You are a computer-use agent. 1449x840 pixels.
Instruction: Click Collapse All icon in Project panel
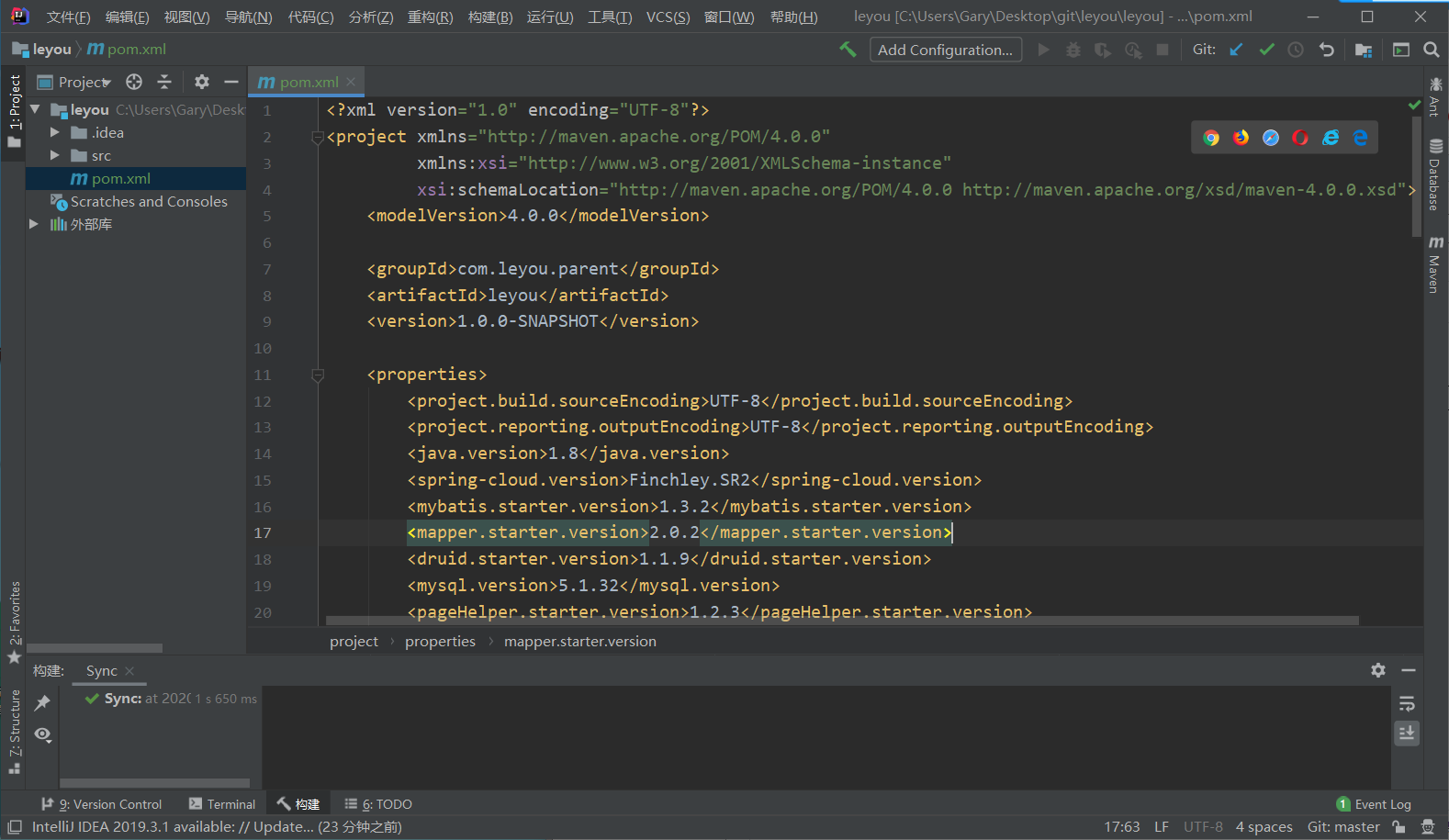point(164,82)
